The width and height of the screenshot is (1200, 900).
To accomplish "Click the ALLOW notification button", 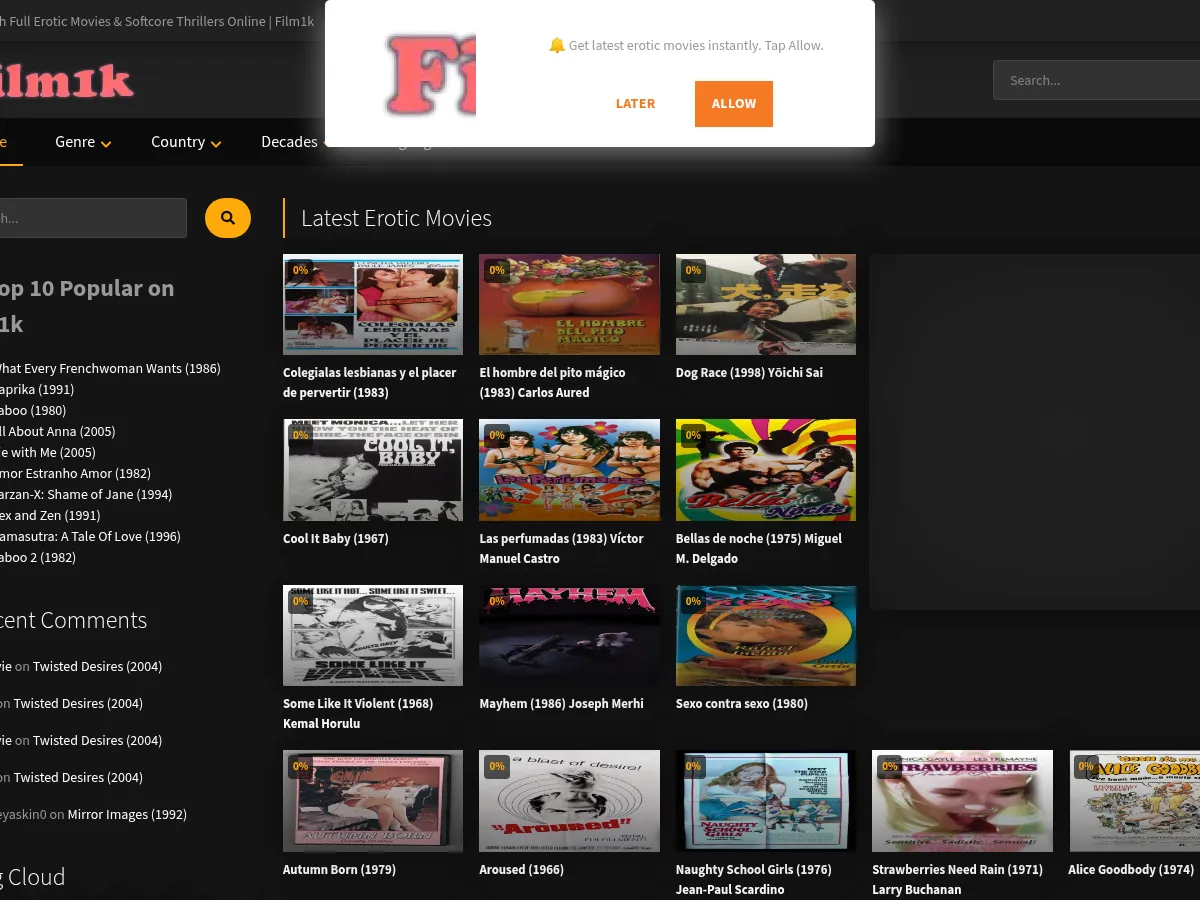I will point(733,104).
